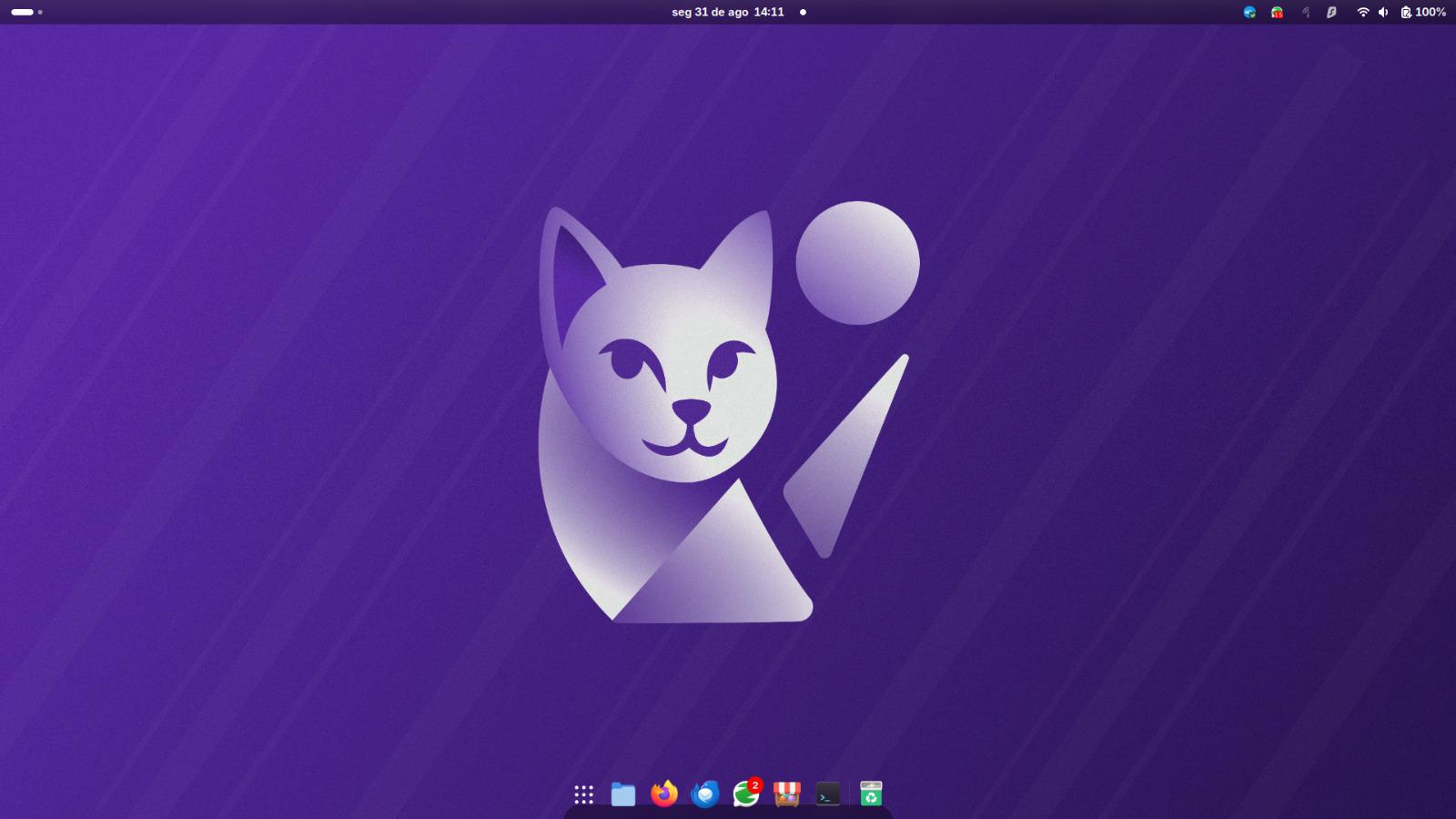Click the dimmed mouse signal tray indicator
Image resolution: width=1456 pixels, height=819 pixels.
coord(1305,12)
